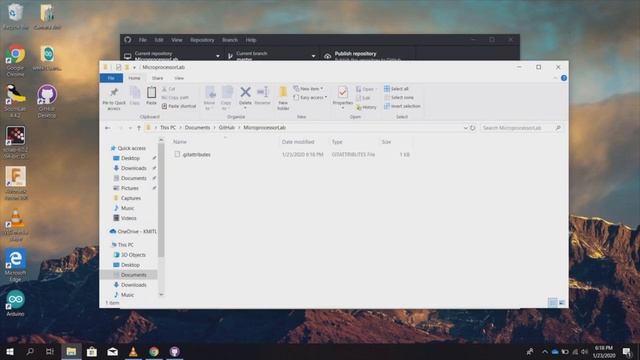Click This PC in the address breadcrumb
The height and width of the screenshot is (360, 640).
[168, 128]
